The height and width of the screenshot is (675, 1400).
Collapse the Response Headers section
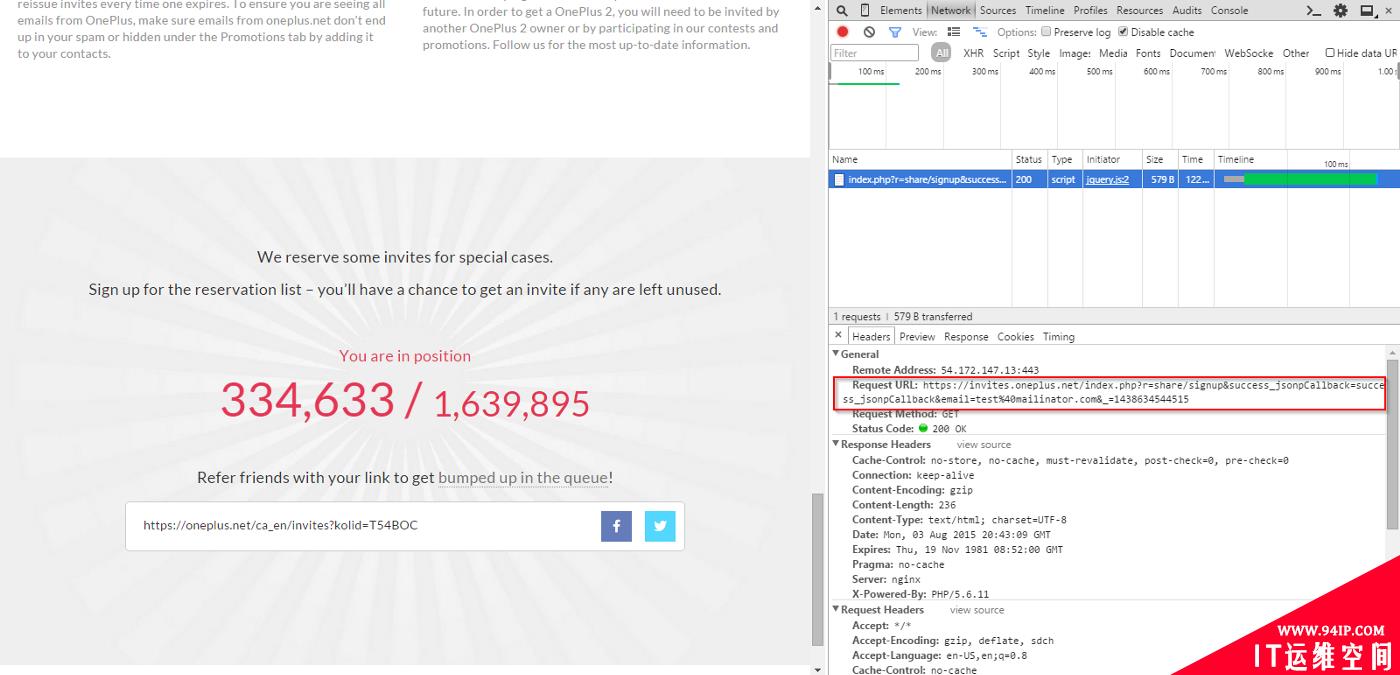pyautogui.click(x=836, y=444)
